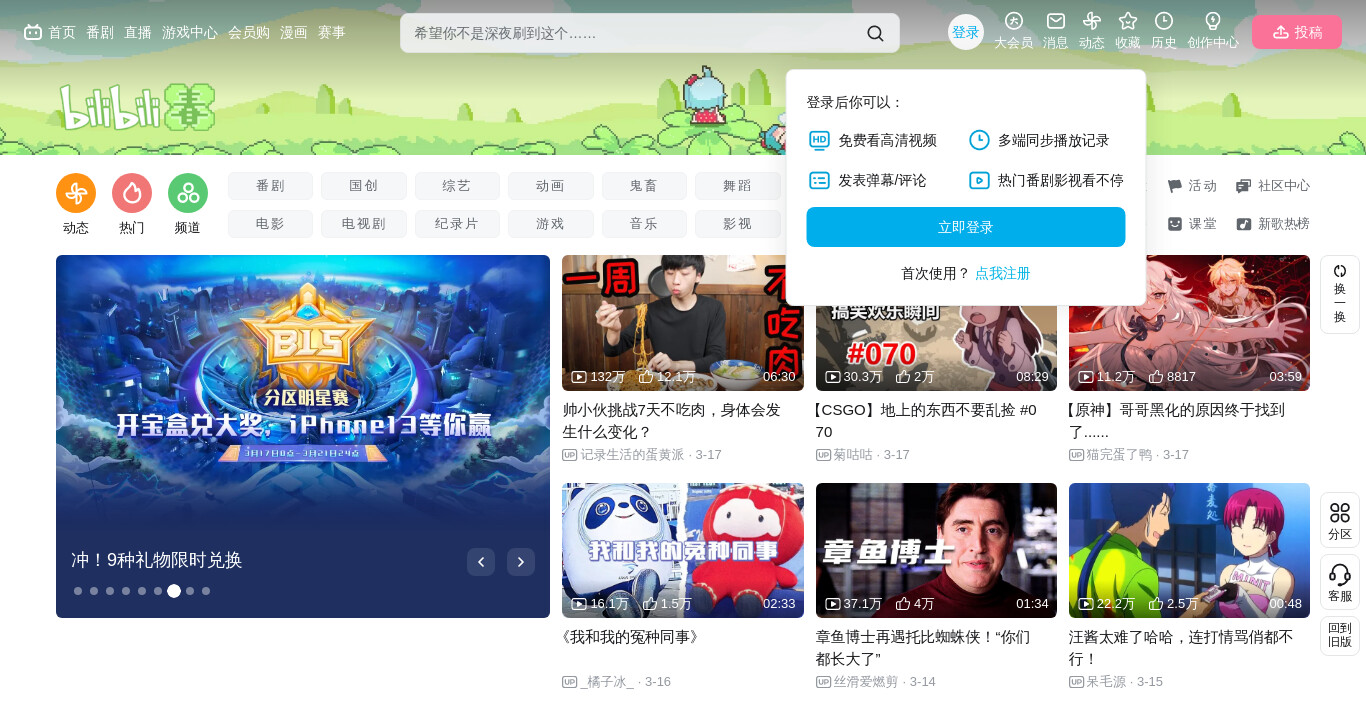
Task: Open the 章鱼博士 video thumbnail
Action: [x=936, y=551]
